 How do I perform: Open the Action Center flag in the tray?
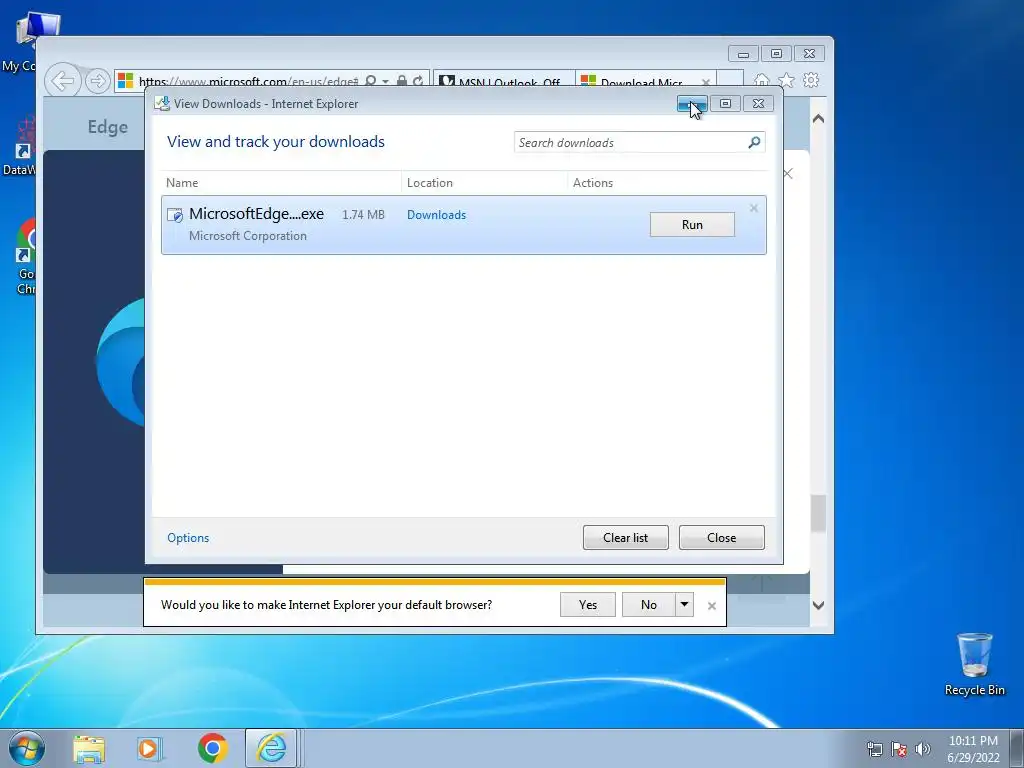coord(899,750)
